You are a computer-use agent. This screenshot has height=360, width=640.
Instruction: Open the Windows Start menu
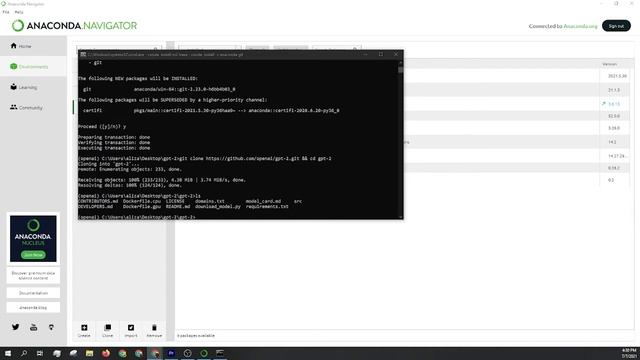8,353
